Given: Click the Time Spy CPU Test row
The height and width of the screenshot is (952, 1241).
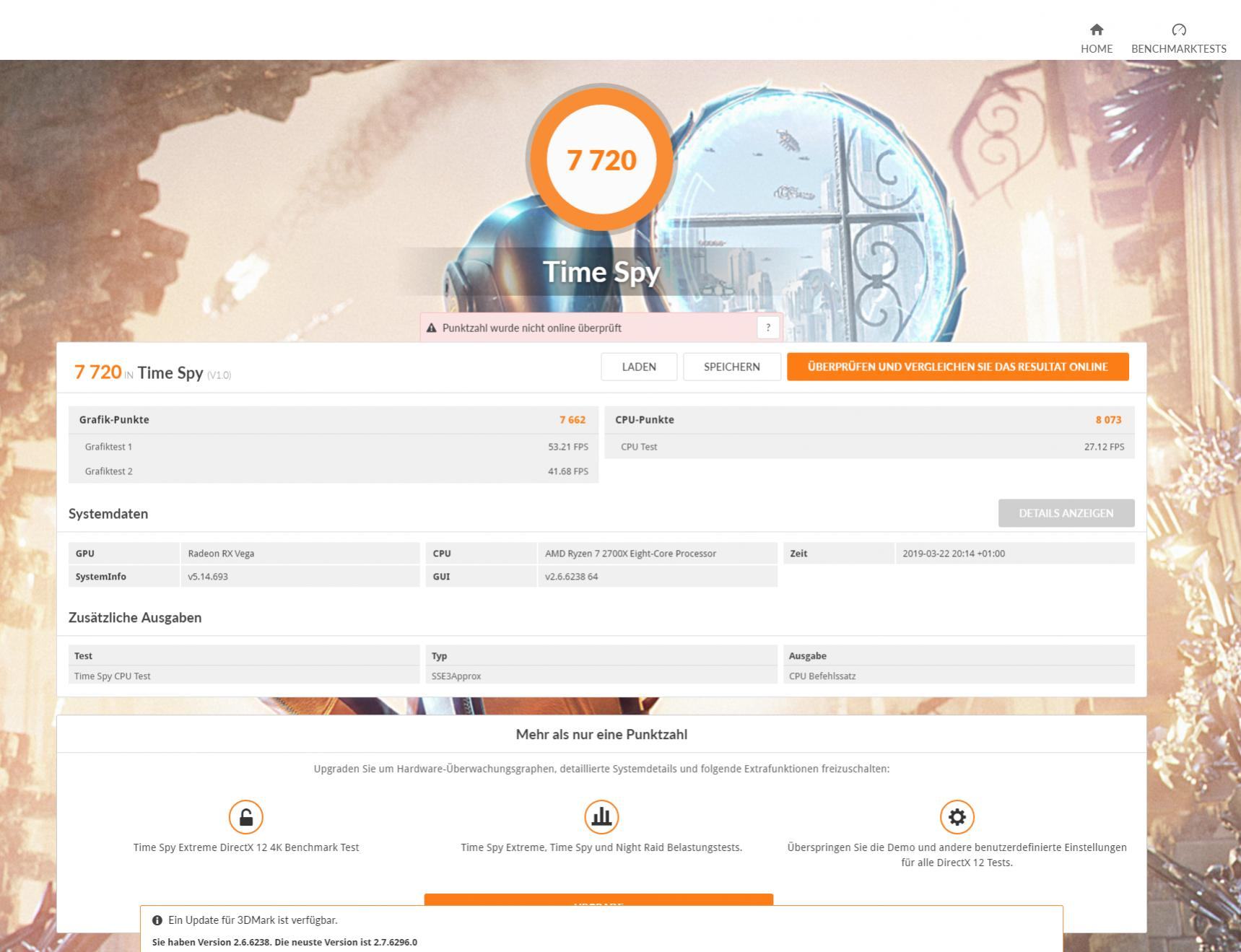Looking at the screenshot, I should [244, 676].
